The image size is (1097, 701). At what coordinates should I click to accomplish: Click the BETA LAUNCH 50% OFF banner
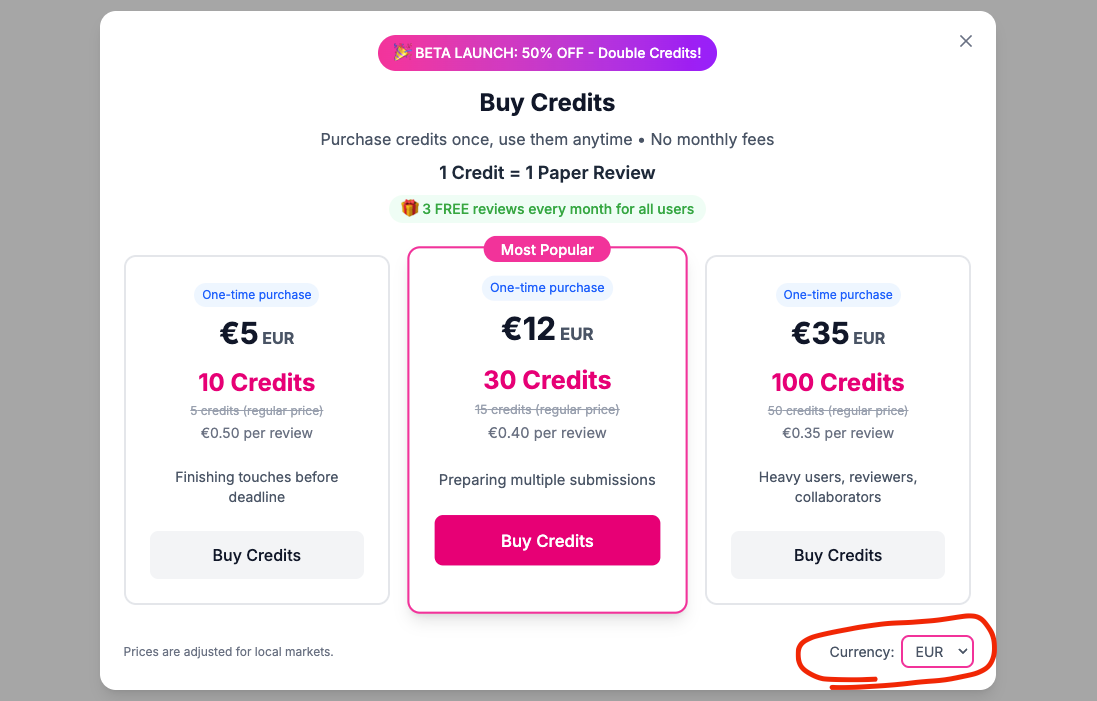pyautogui.click(x=557, y=53)
